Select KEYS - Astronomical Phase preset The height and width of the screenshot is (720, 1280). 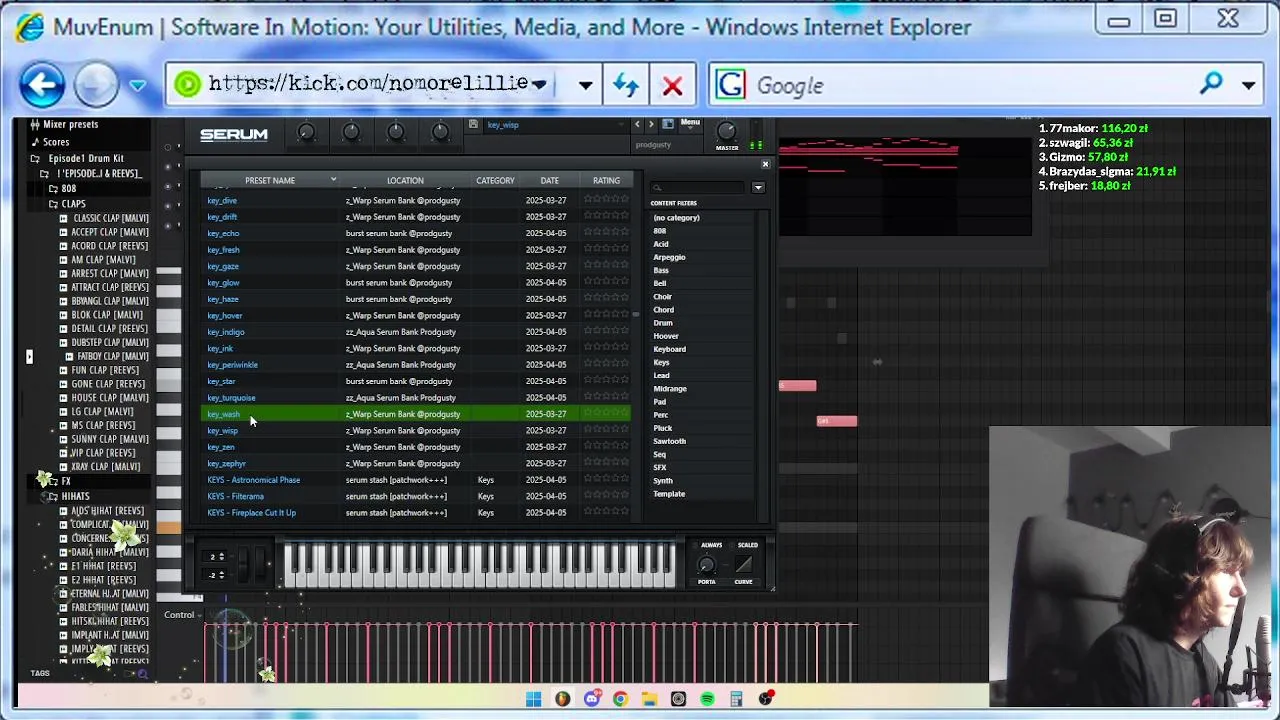pos(253,480)
